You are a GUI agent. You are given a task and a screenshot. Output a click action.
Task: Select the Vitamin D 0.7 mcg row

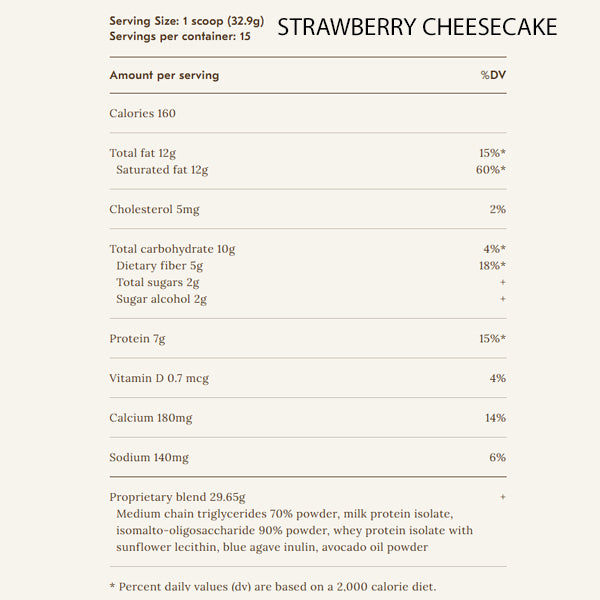click(159, 378)
